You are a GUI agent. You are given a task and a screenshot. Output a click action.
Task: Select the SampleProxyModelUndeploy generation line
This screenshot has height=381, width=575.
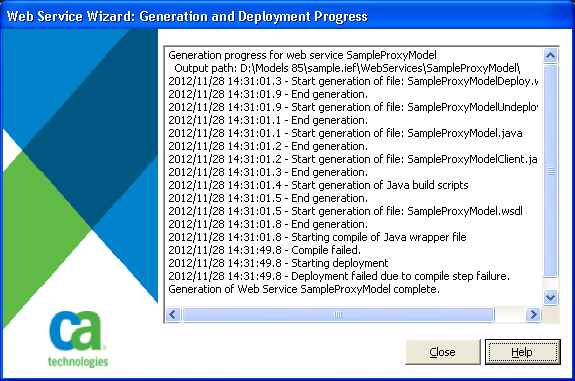pos(353,107)
